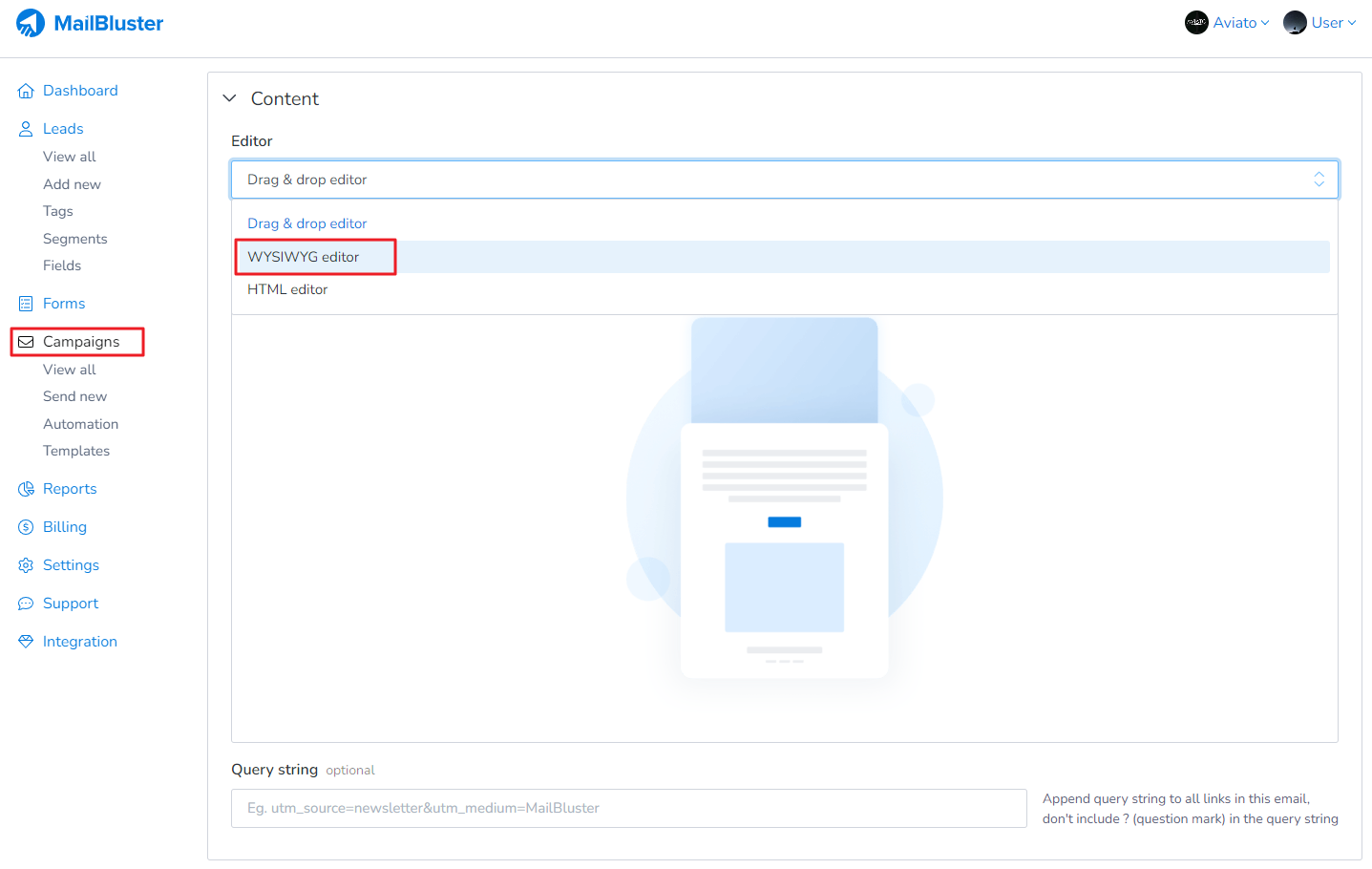Collapse the Content section chevron
The image size is (1372, 869).
(229, 98)
